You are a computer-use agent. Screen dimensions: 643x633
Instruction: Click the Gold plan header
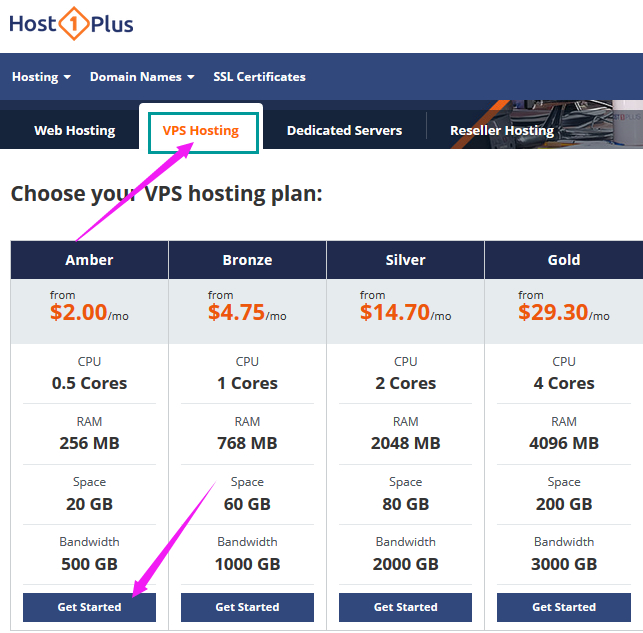point(564,260)
